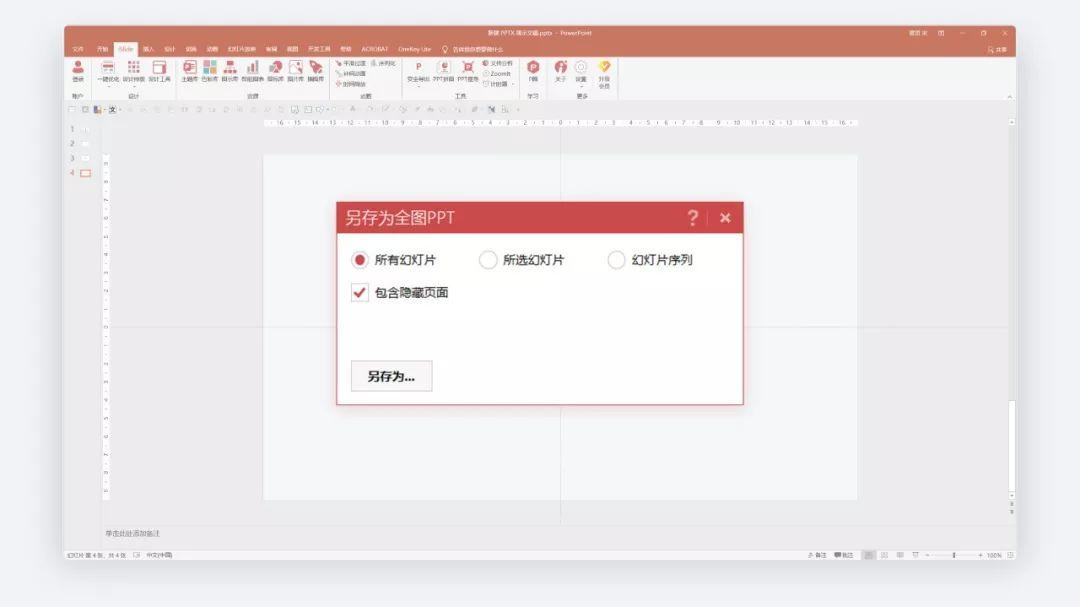
Task: Click the 另存为... button
Action: tap(391, 375)
